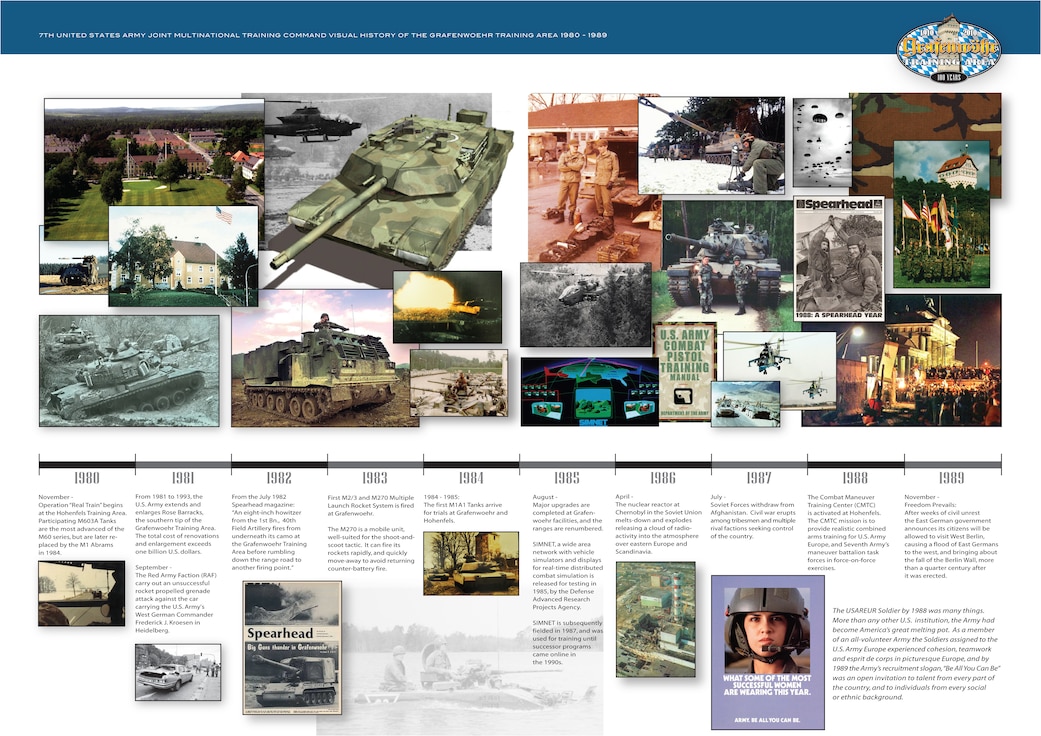Click the 'M270 is a mobile unit' paragraph

370,549
